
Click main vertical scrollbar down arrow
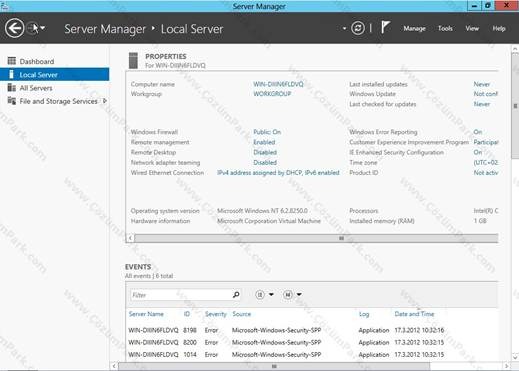click(x=515, y=357)
